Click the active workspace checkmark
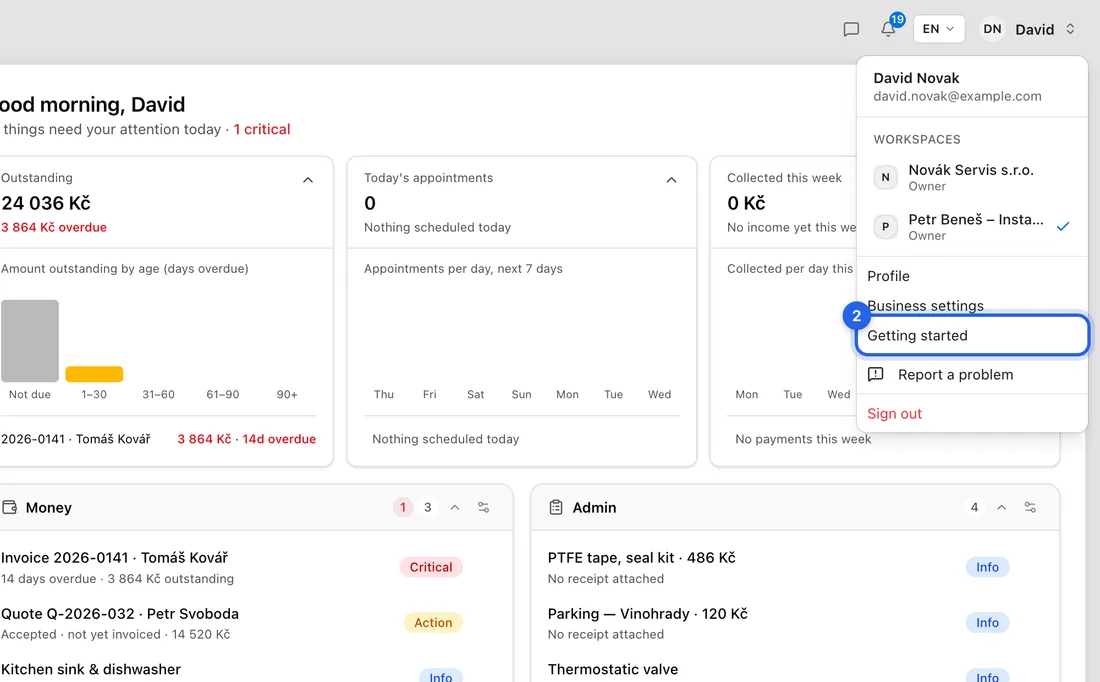The width and height of the screenshot is (1100, 682). click(x=1063, y=226)
